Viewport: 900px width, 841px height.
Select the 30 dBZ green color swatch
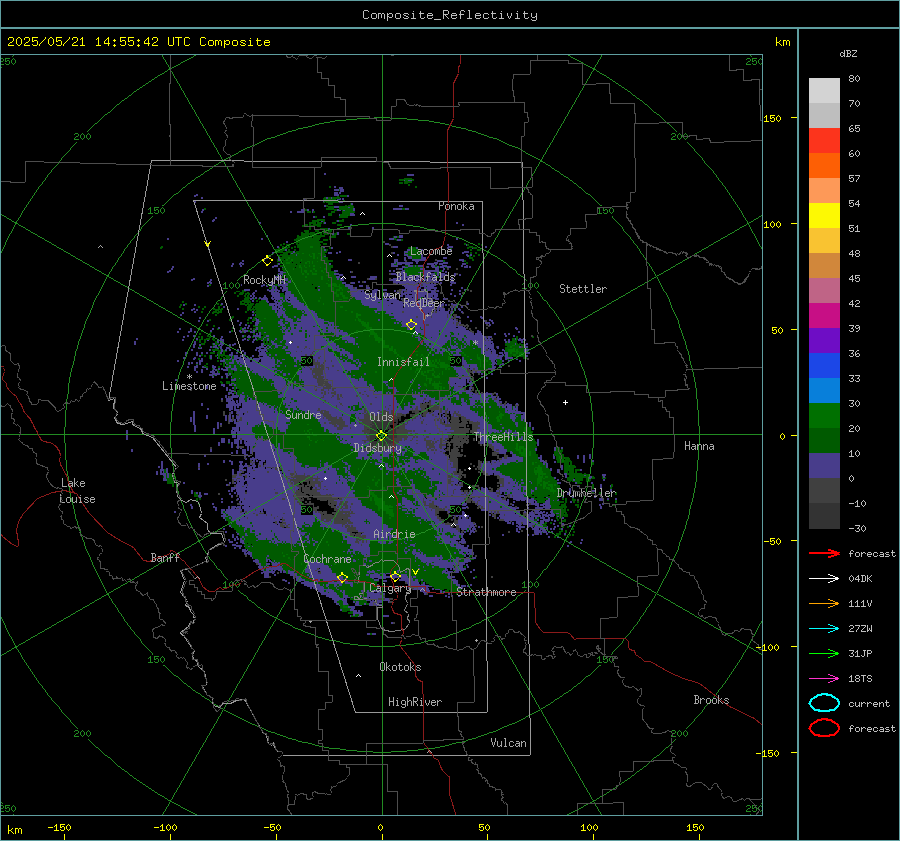pos(824,416)
